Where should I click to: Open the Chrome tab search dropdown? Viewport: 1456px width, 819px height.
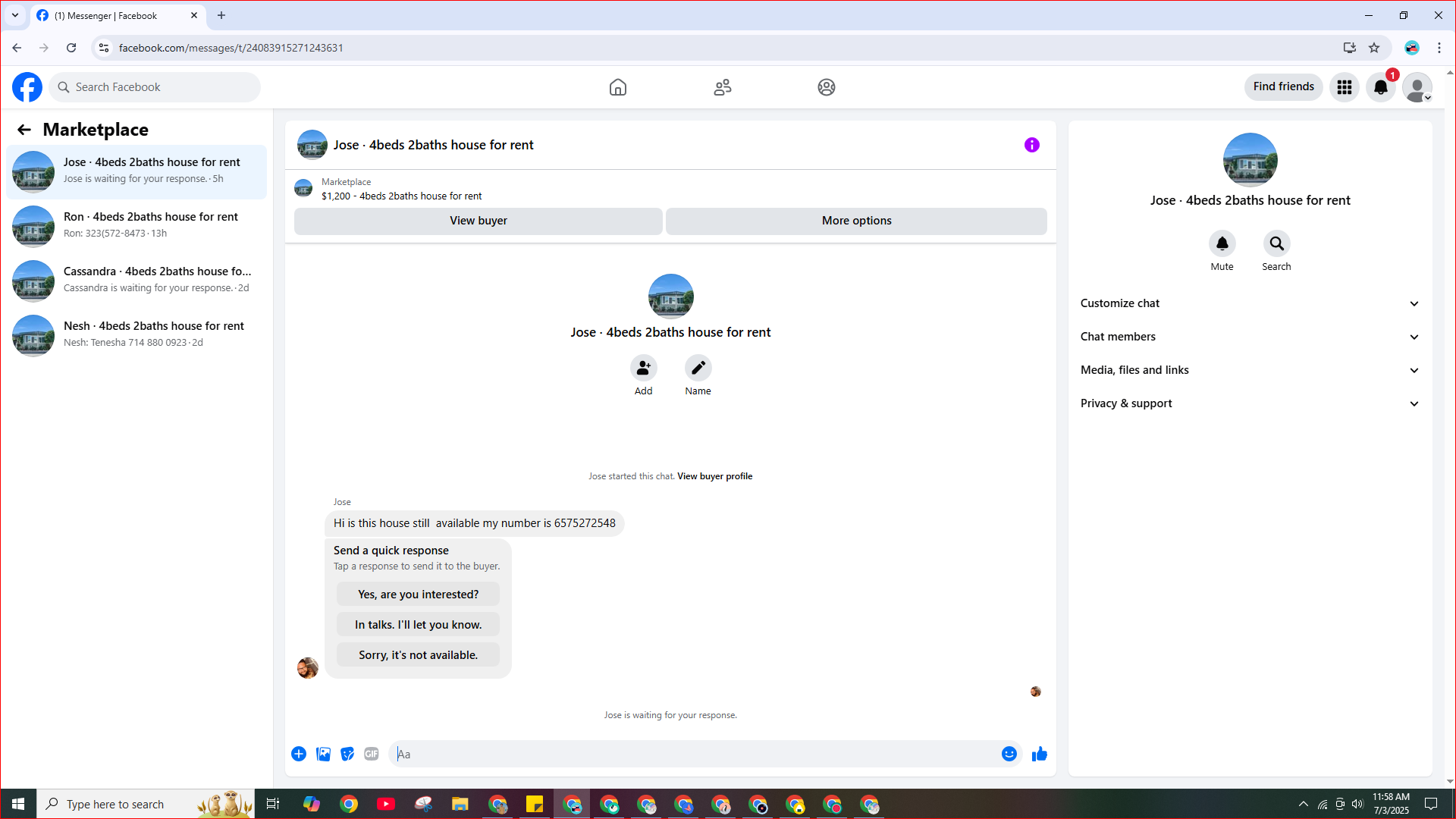point(15,15)
